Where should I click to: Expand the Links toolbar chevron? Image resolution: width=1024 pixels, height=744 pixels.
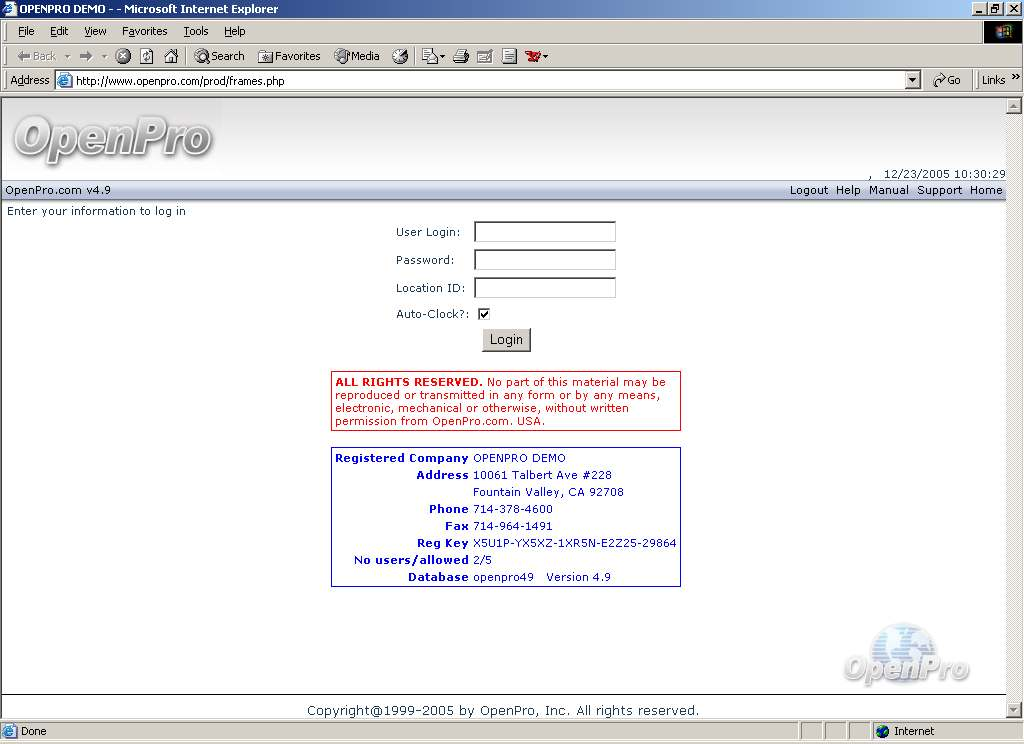coord(1015,78)
